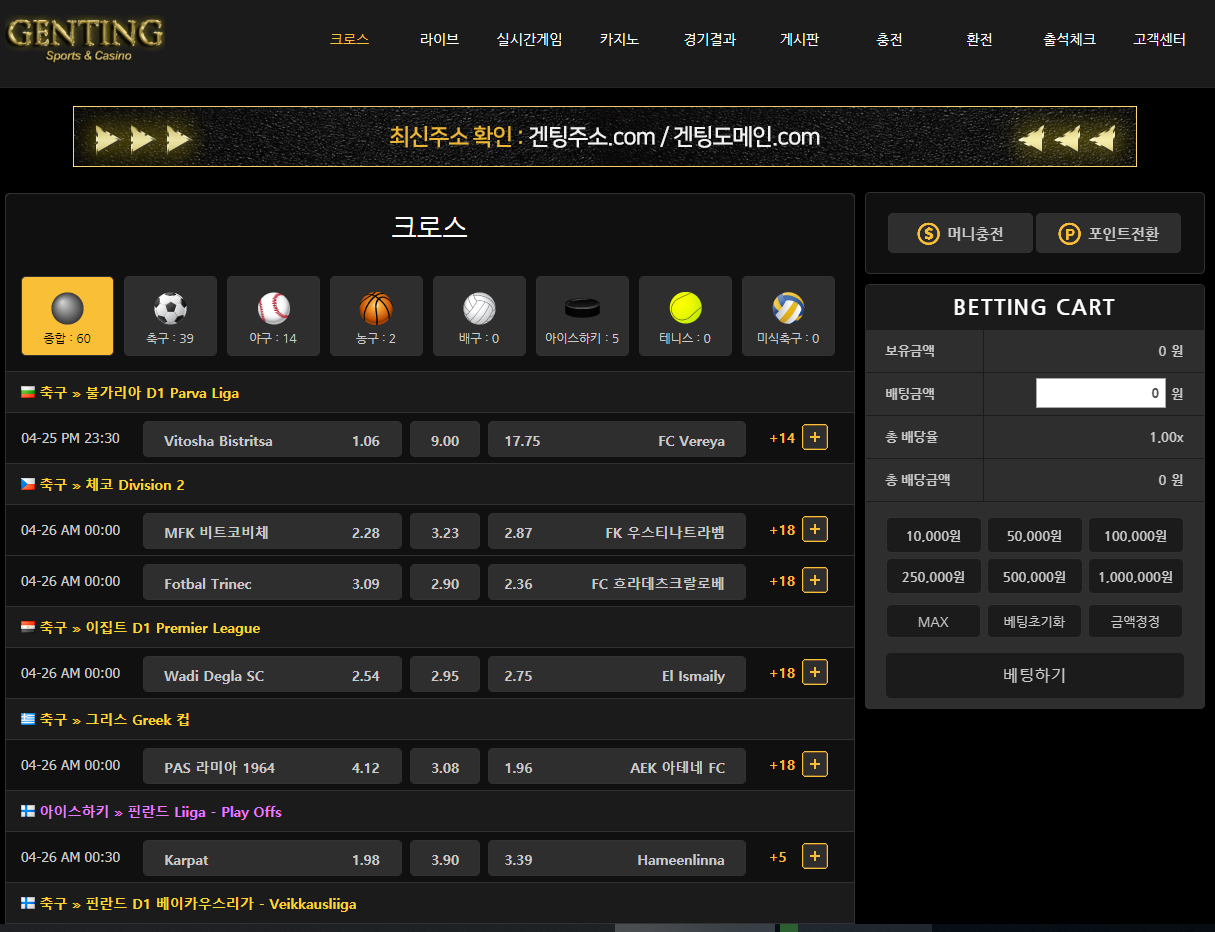
Task: Expand more bets for Vitosha Bistritsa match
Action: tap(815, 438)
